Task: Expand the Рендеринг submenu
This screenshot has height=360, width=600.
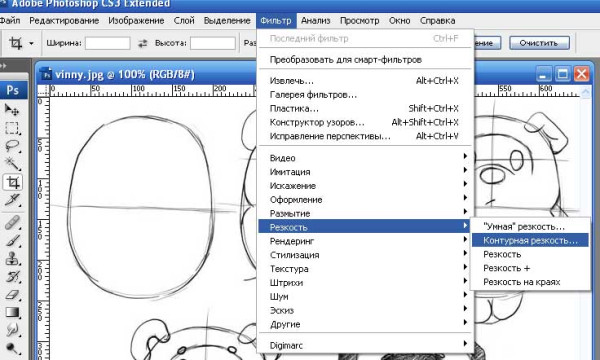Action: point(366,241)
